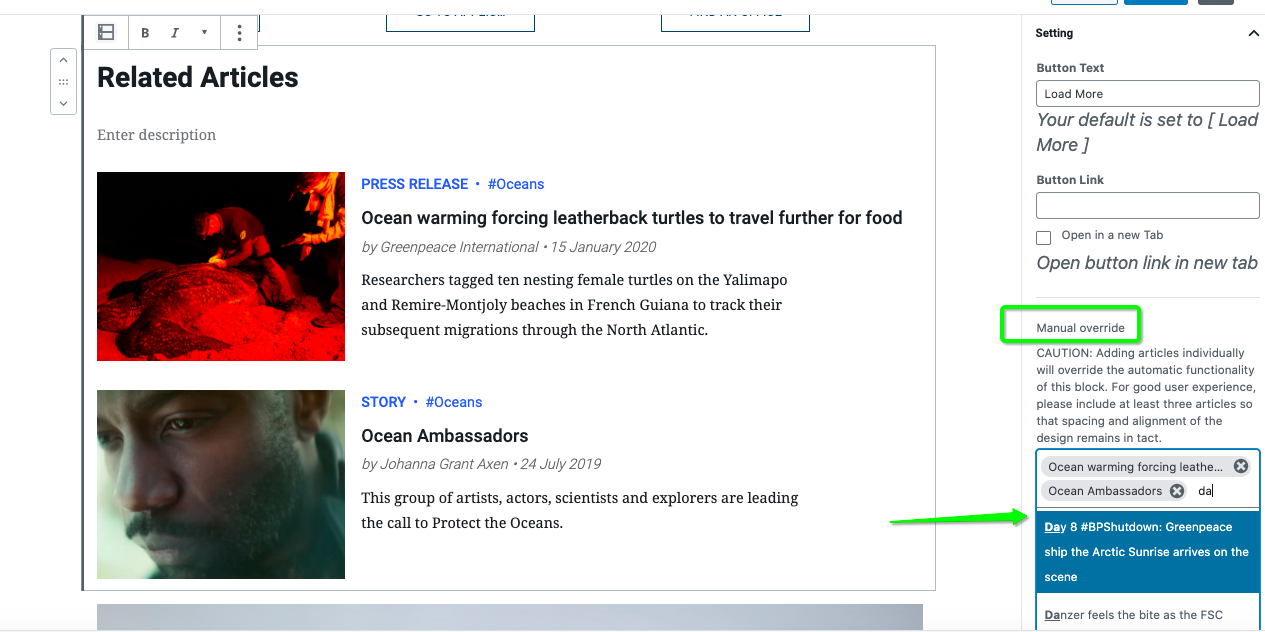Move the block down with arrow
The width and height of the screenshot is (1265, 632).
click(x=63, y=103)
